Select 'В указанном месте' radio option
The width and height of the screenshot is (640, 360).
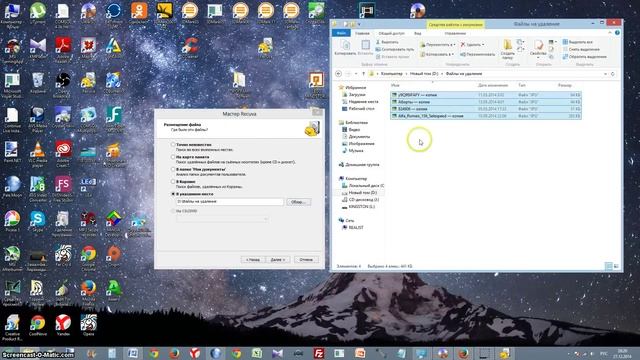coord(173,194)
